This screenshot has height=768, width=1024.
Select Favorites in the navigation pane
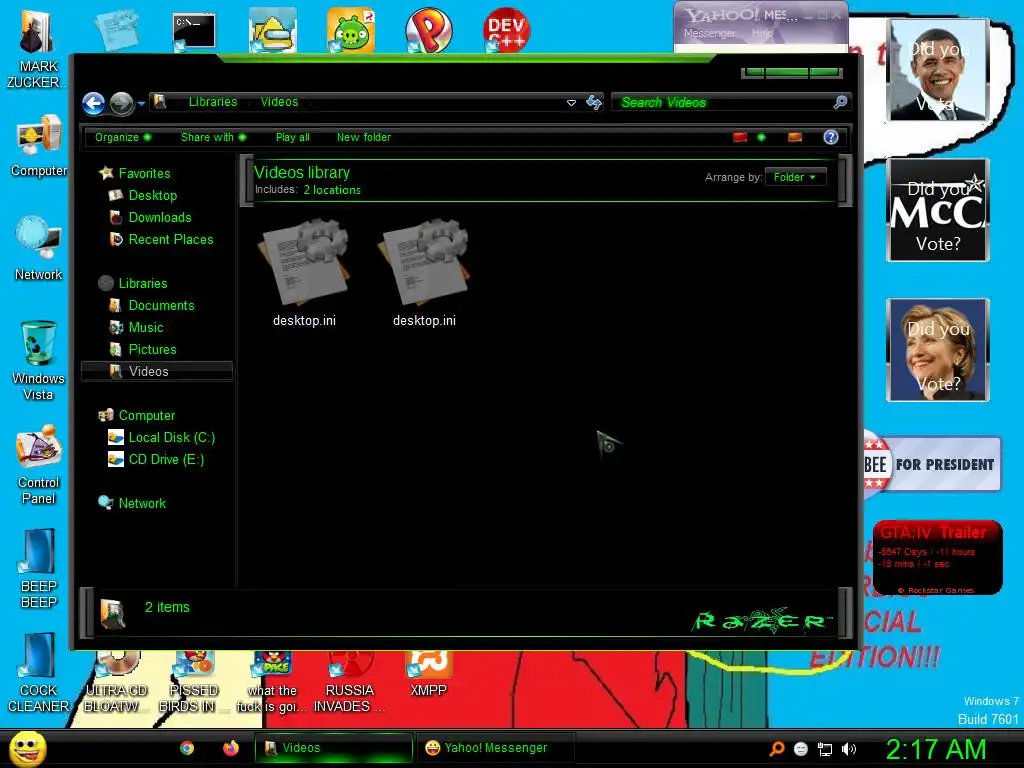tap(144, 173)
